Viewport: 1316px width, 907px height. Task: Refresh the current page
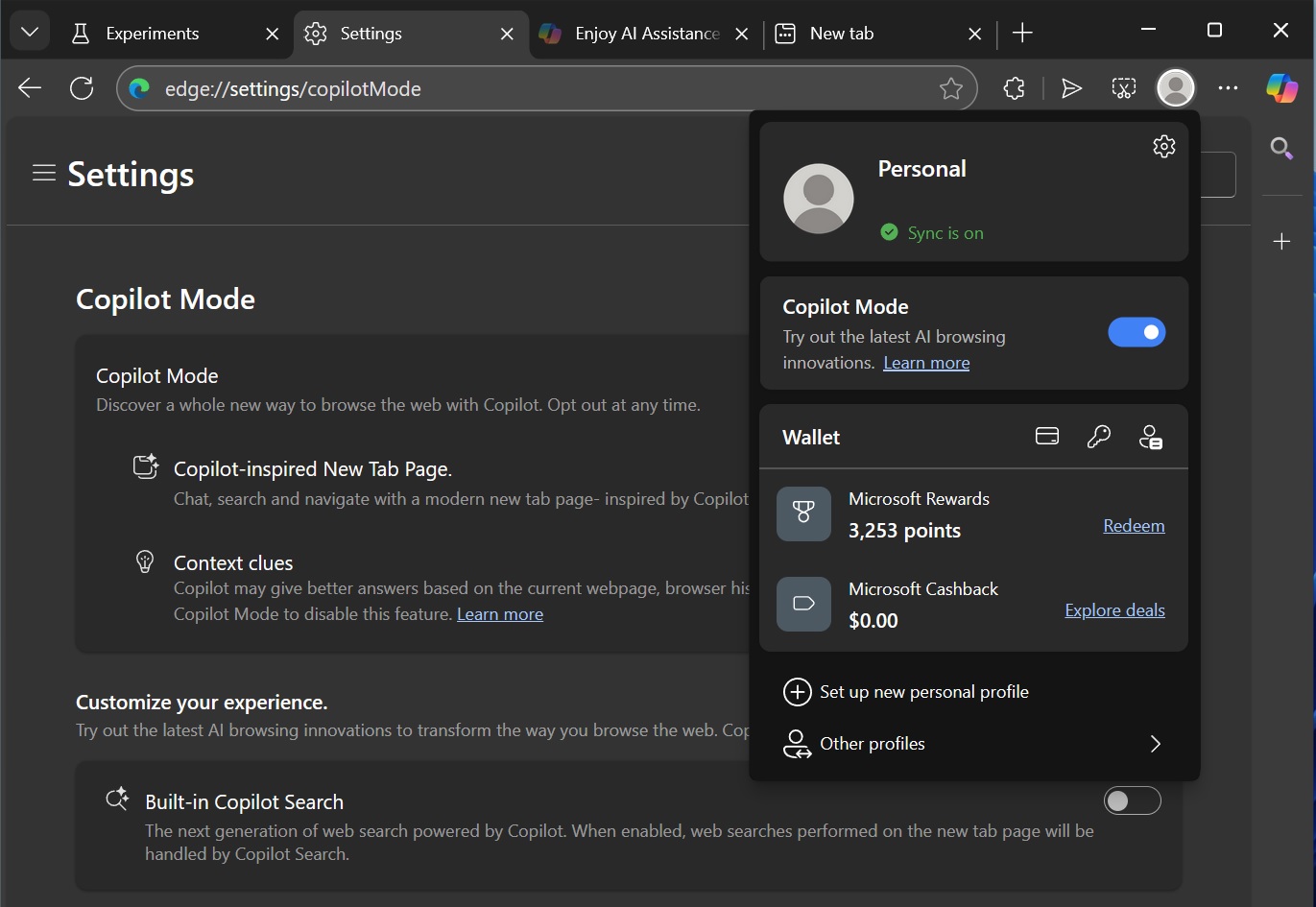83,88
